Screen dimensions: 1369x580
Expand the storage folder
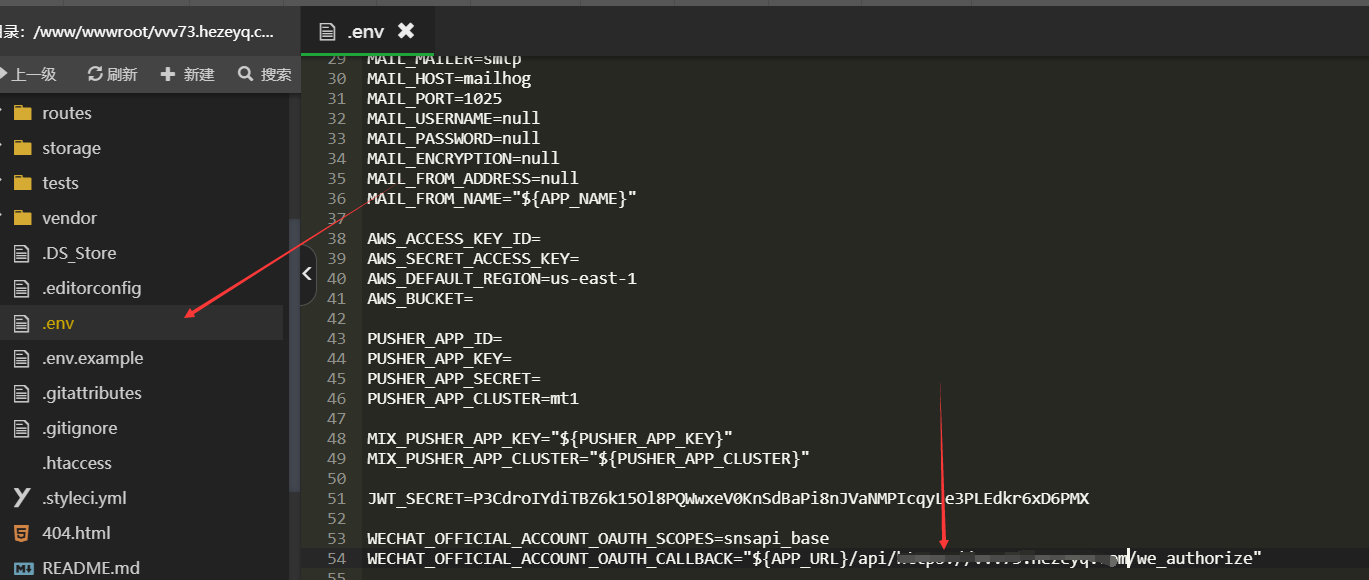coord(70,148)
